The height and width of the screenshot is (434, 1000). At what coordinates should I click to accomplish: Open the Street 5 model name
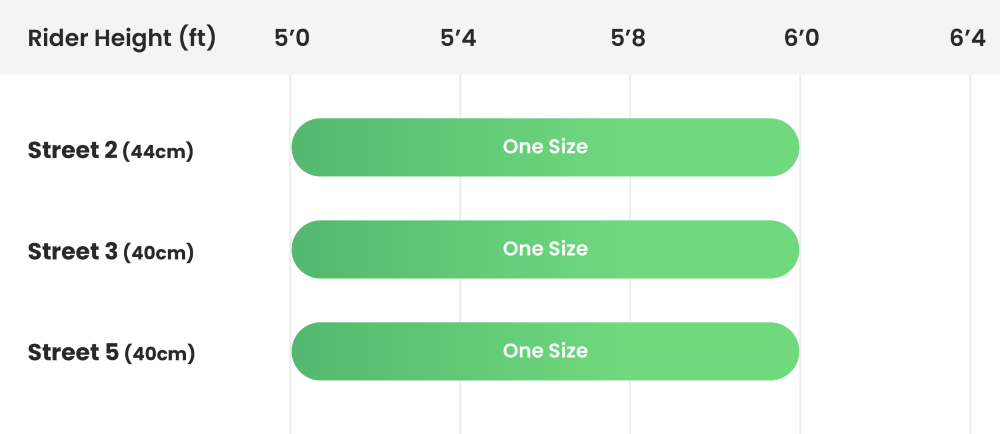72,352
